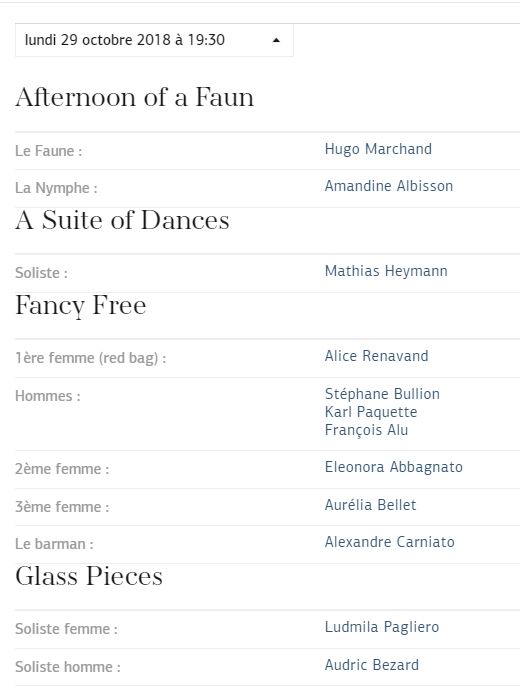The width and height of the screenshot is (520, 694).
Task: Open Karl Paquette's profile
Action: (371, 412)
